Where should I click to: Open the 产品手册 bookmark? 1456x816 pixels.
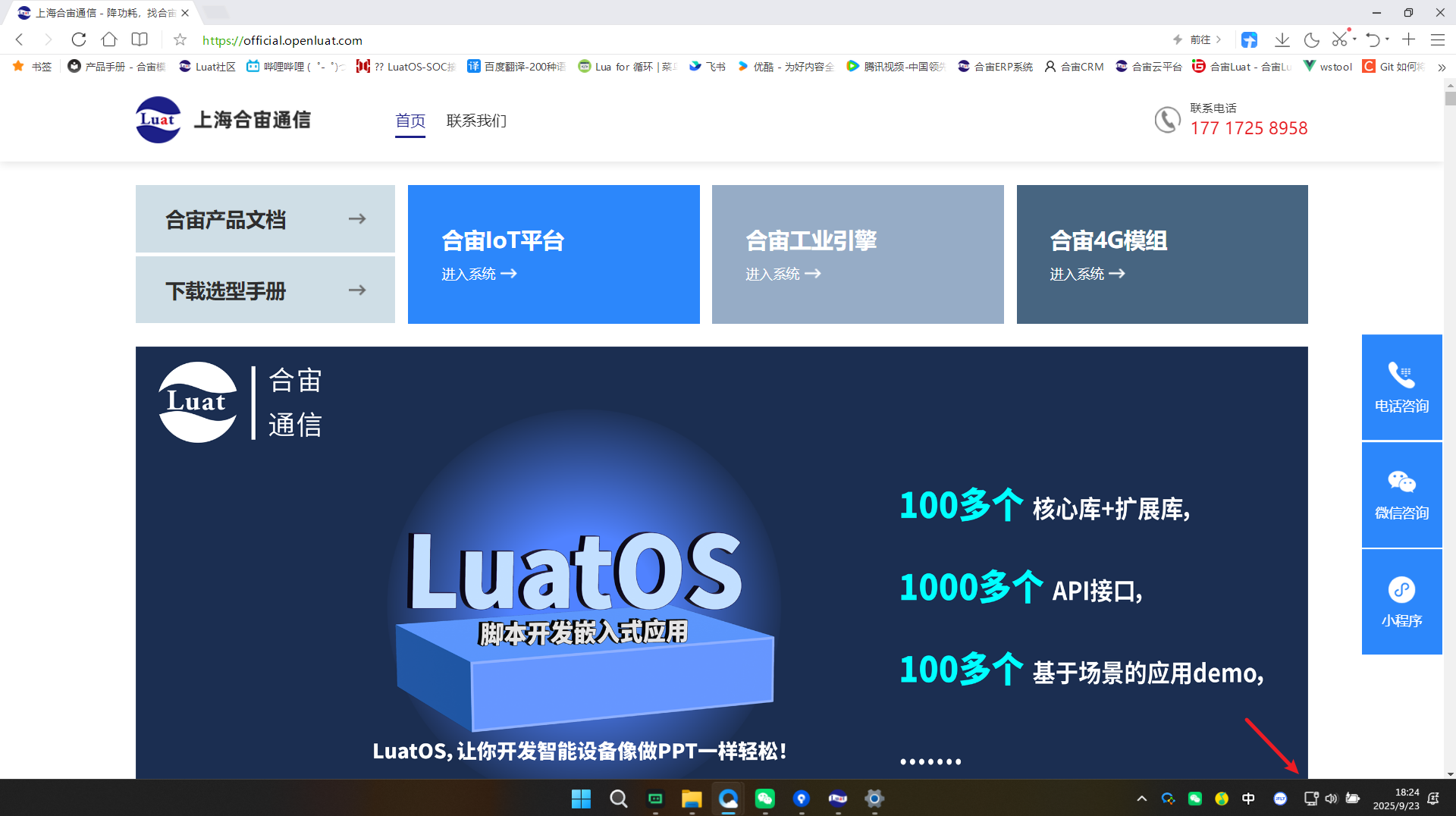117,67
